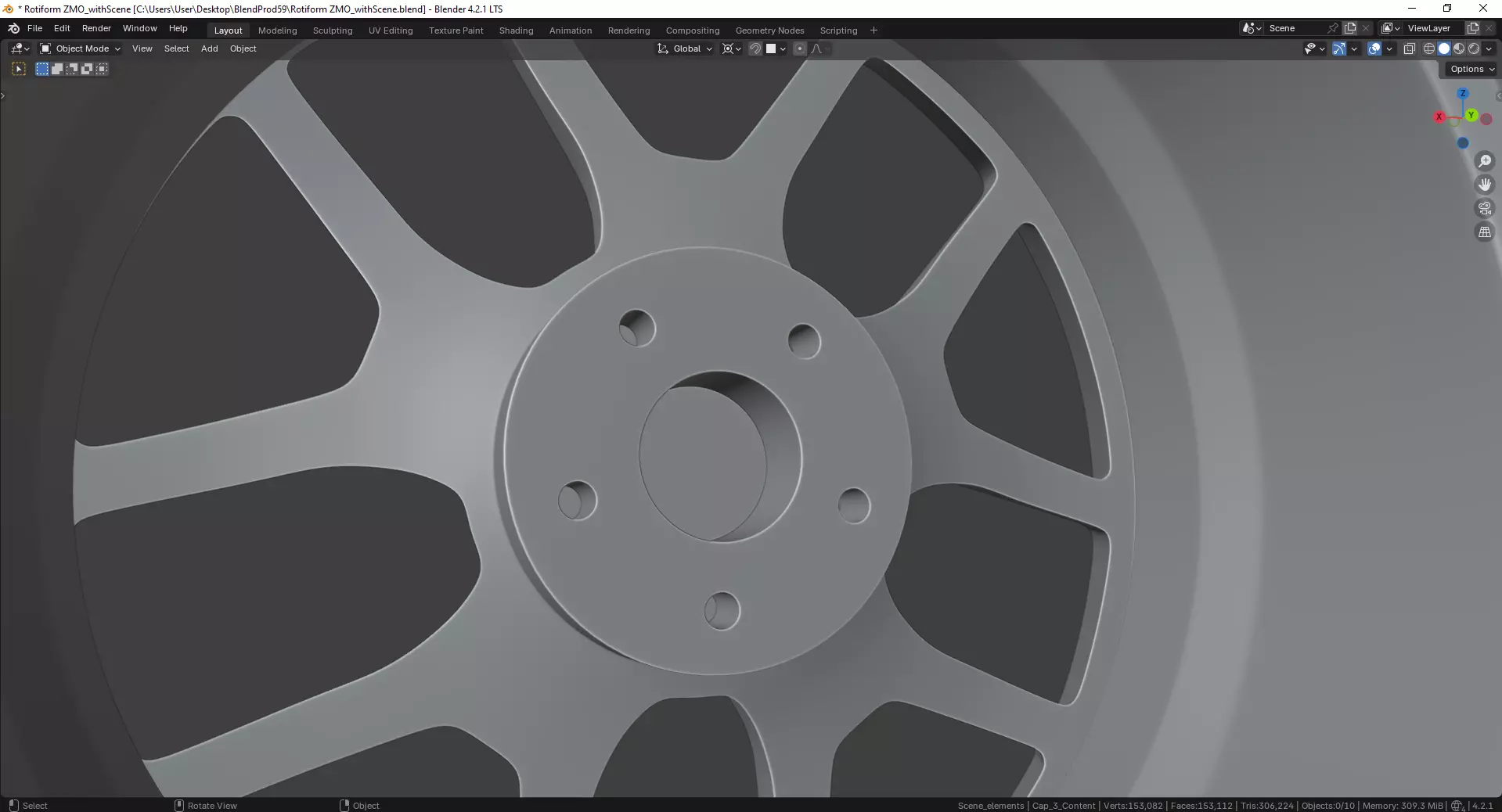The image size is (1502, 812).
Task: Toggle show overlays
Action: click(1374, 49)
